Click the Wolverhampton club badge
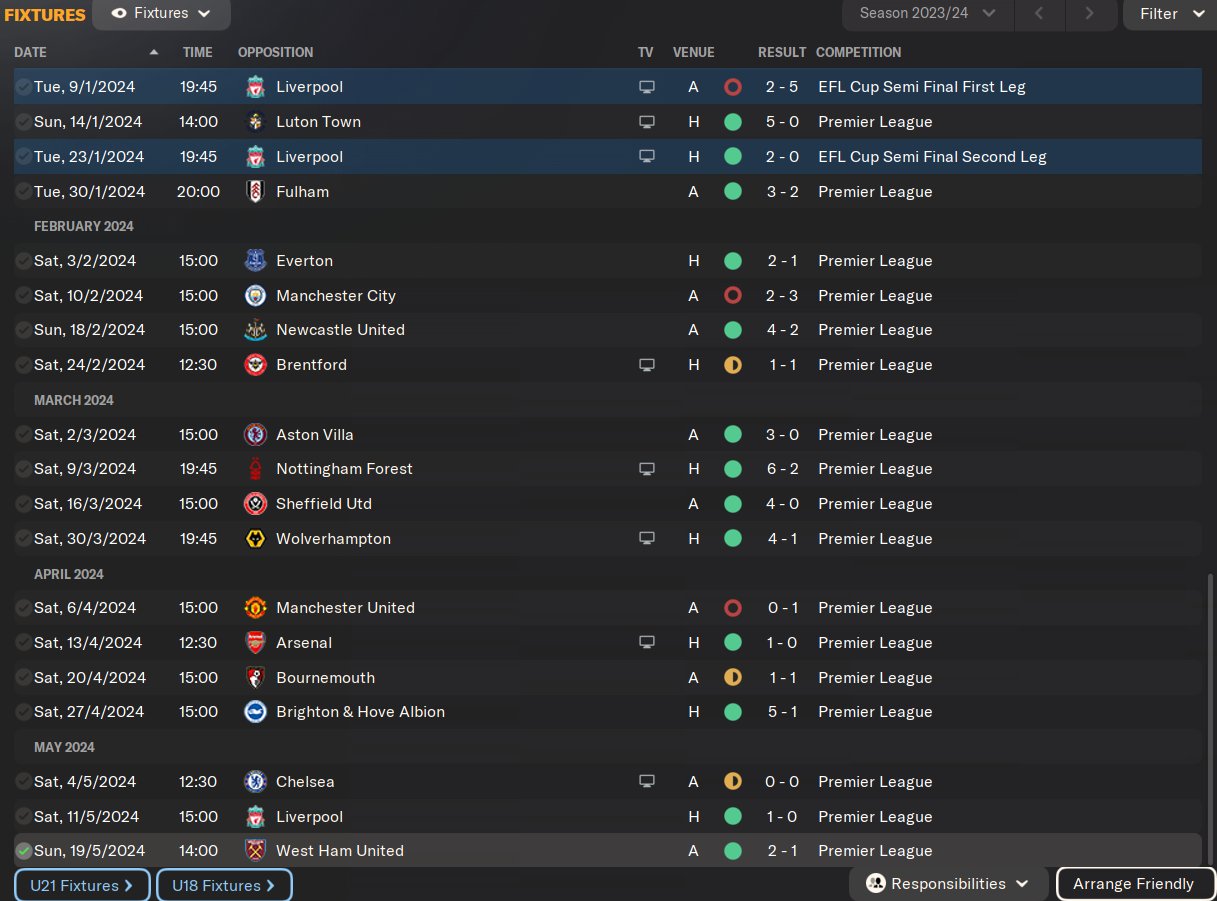 (255, 539)
